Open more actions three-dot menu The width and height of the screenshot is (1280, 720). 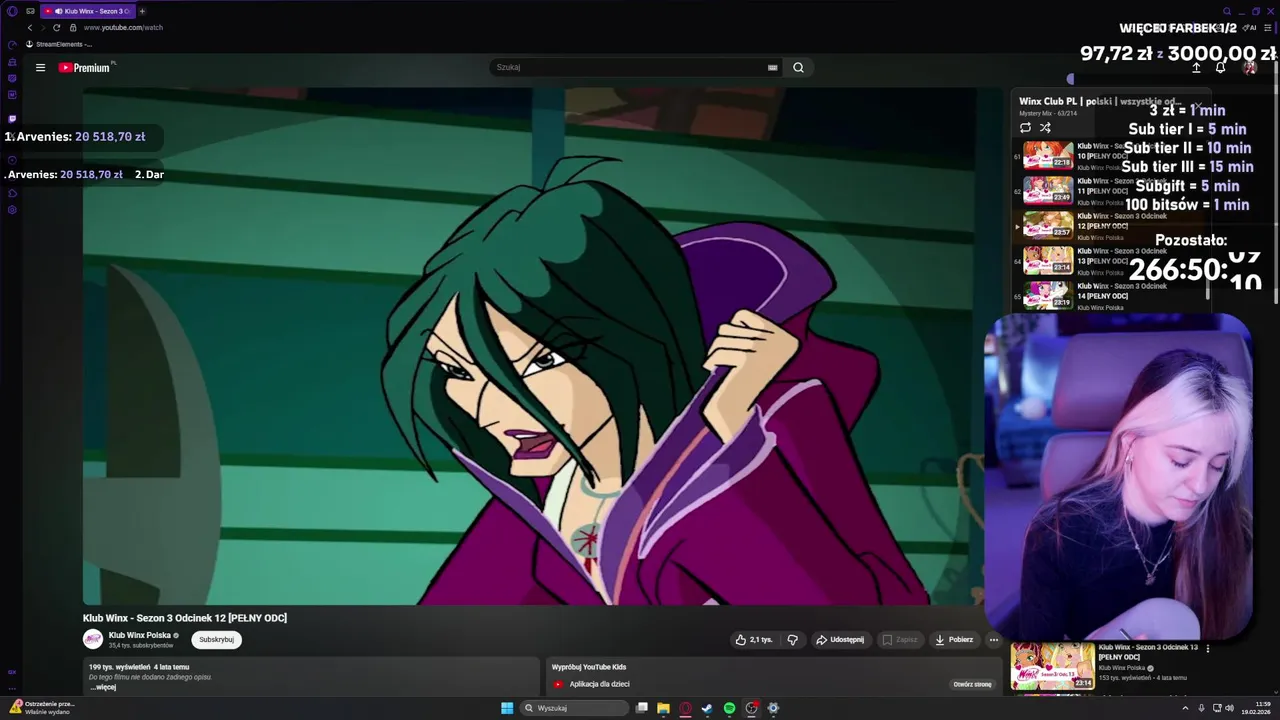(994, 640)
